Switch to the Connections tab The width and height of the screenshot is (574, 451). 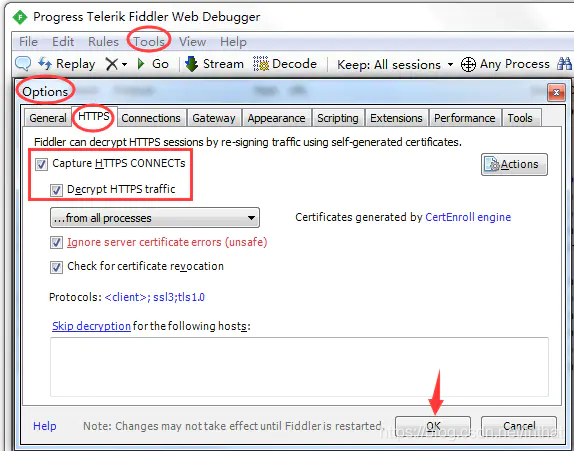(x=151, y=118)
